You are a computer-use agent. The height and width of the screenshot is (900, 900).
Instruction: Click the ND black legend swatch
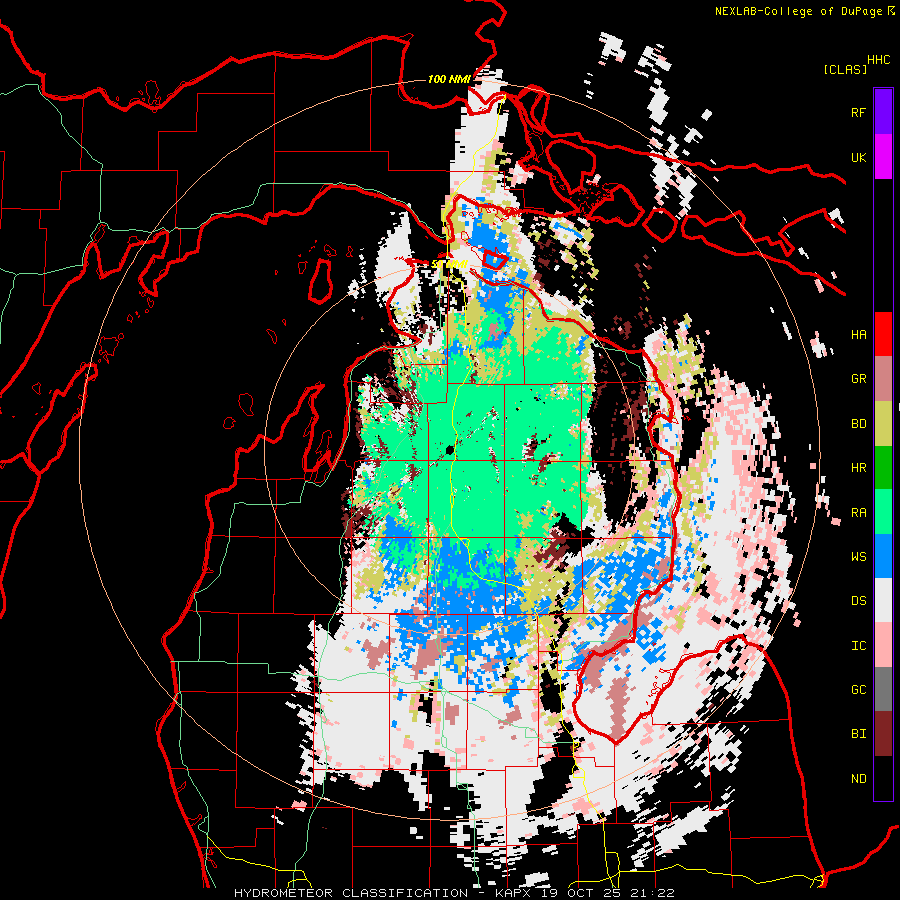tap(883, 778)
